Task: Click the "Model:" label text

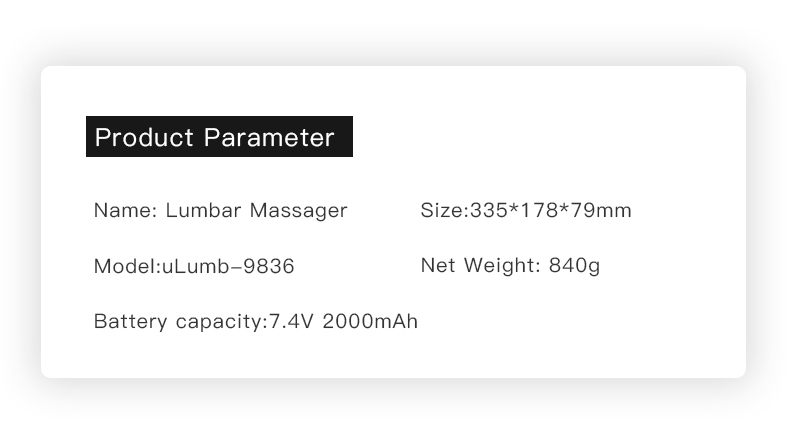Action: pos(127,266)
